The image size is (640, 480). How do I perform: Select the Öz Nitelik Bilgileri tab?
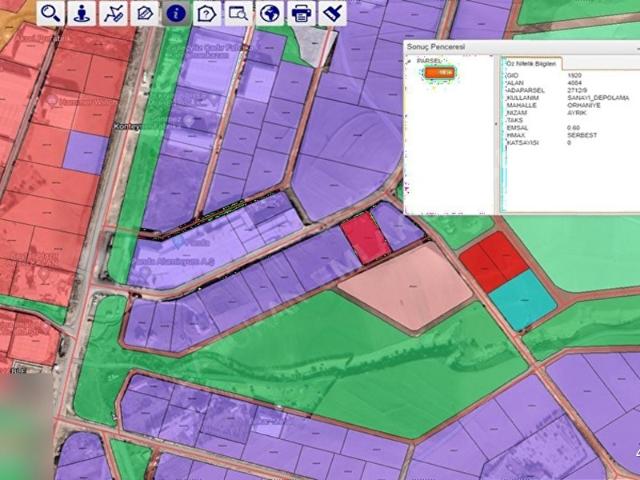(530, 63)
